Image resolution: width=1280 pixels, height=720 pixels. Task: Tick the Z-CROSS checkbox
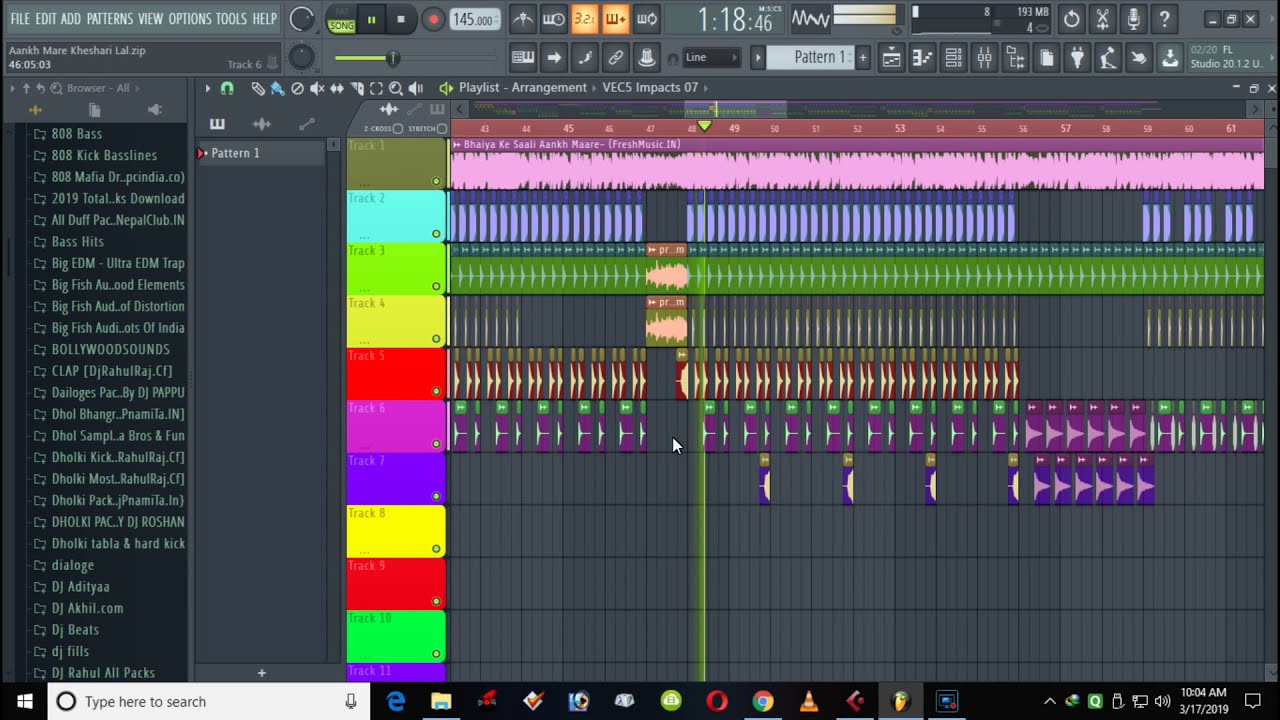[x=398, y=129]
